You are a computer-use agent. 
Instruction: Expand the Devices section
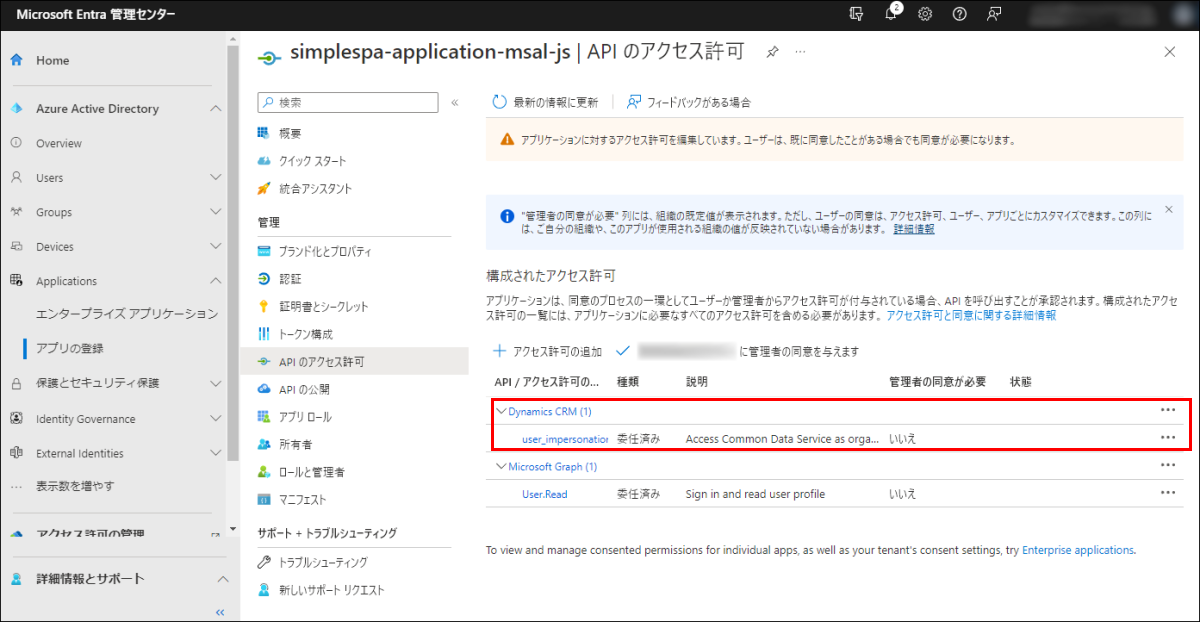coord(215,246)
